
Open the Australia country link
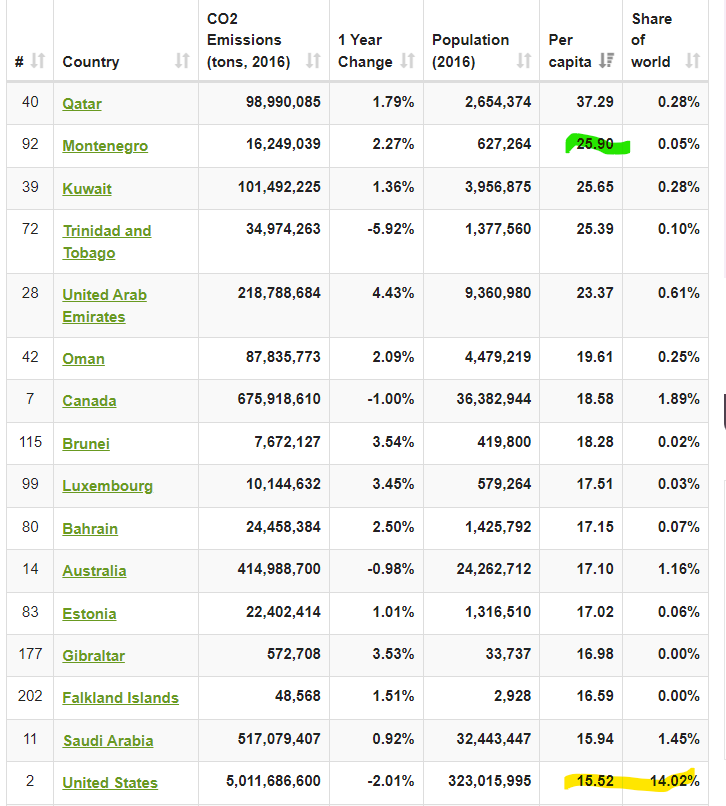pos(94,571)
